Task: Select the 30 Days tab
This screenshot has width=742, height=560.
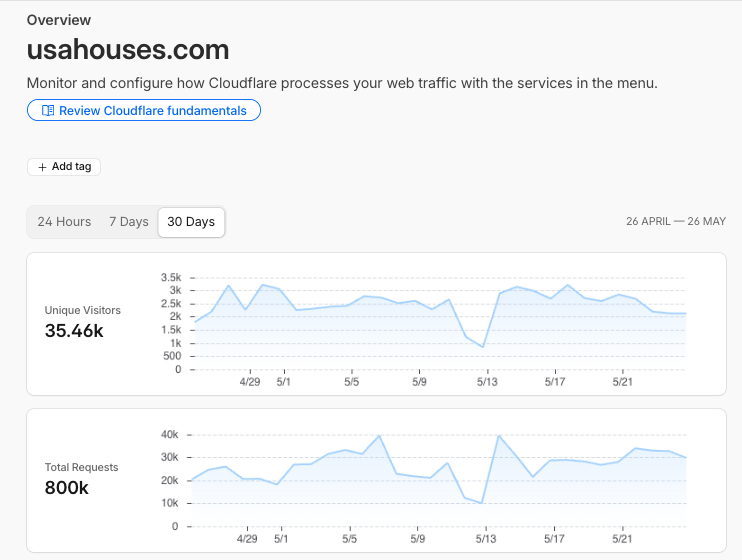Action: (x=191, y=222)
